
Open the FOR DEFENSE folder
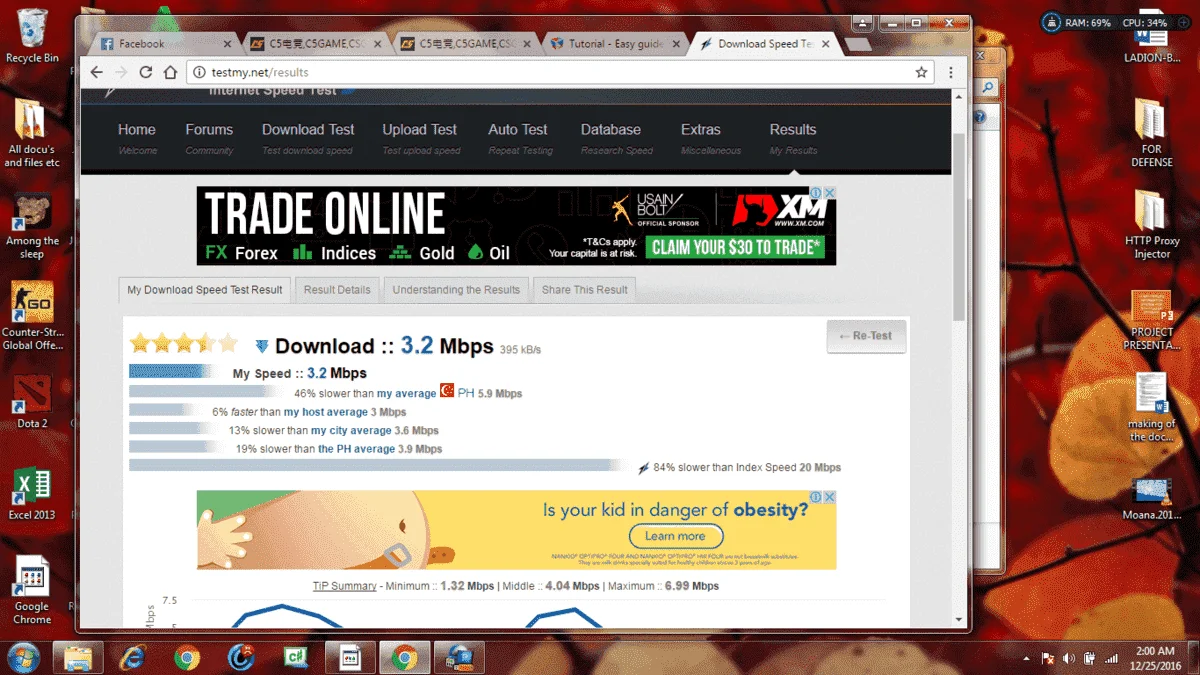click(x=1151, y=134)
